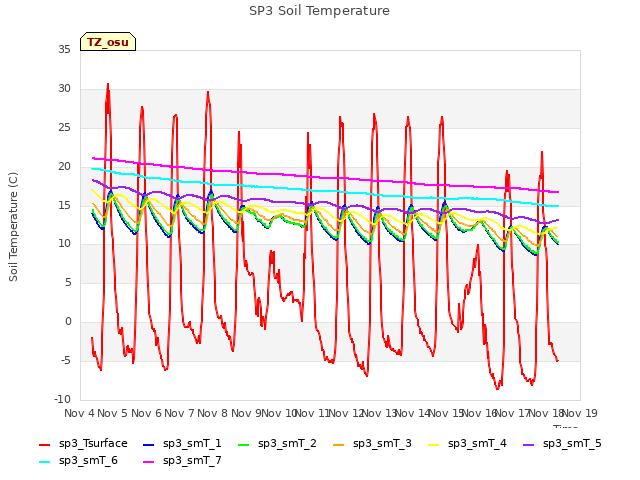This screenshot has height=480, width=640.
Task: Select the sp3_smT_5 legend label
Action: click(x=572, y=444)
